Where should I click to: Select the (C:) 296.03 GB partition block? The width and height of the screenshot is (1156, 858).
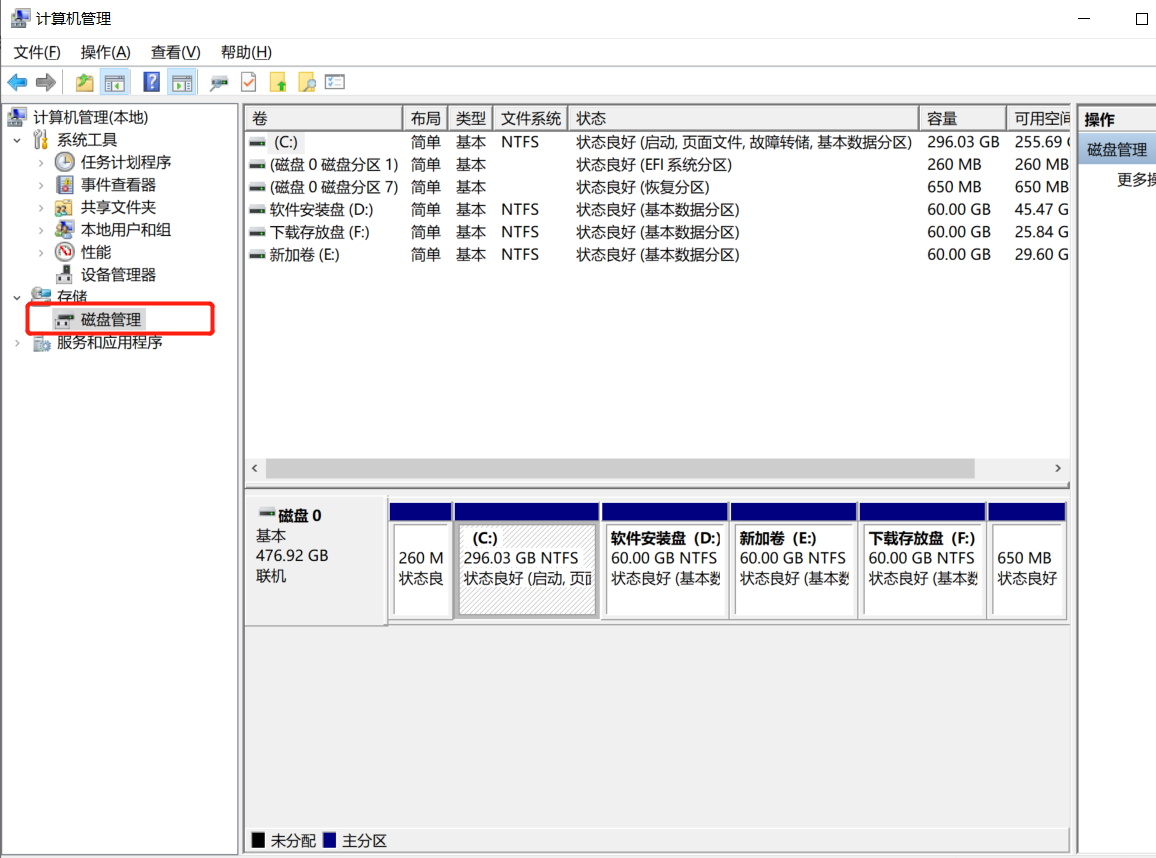[x=526, y=562]
